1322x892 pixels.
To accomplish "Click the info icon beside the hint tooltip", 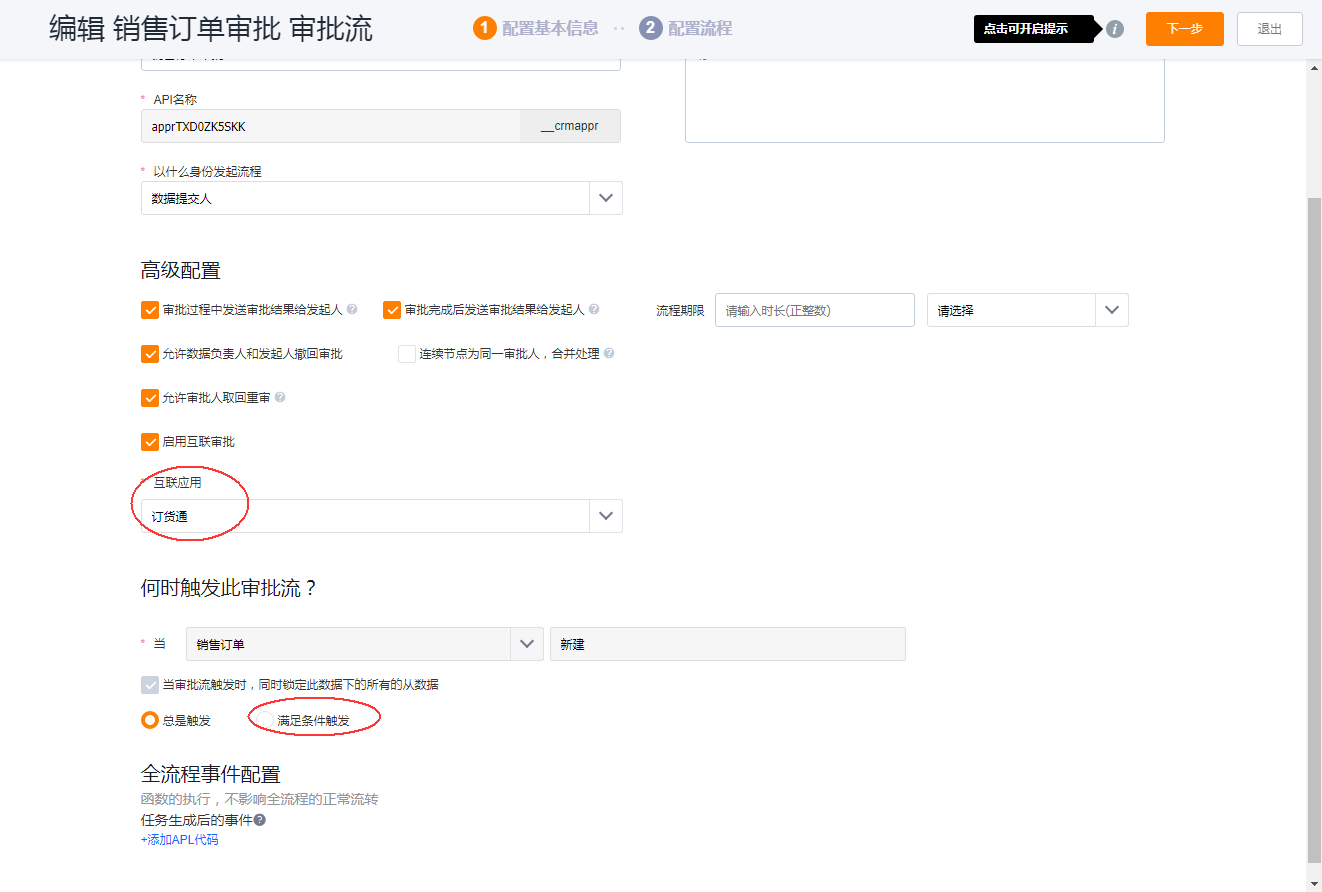I will point(1115,29).
